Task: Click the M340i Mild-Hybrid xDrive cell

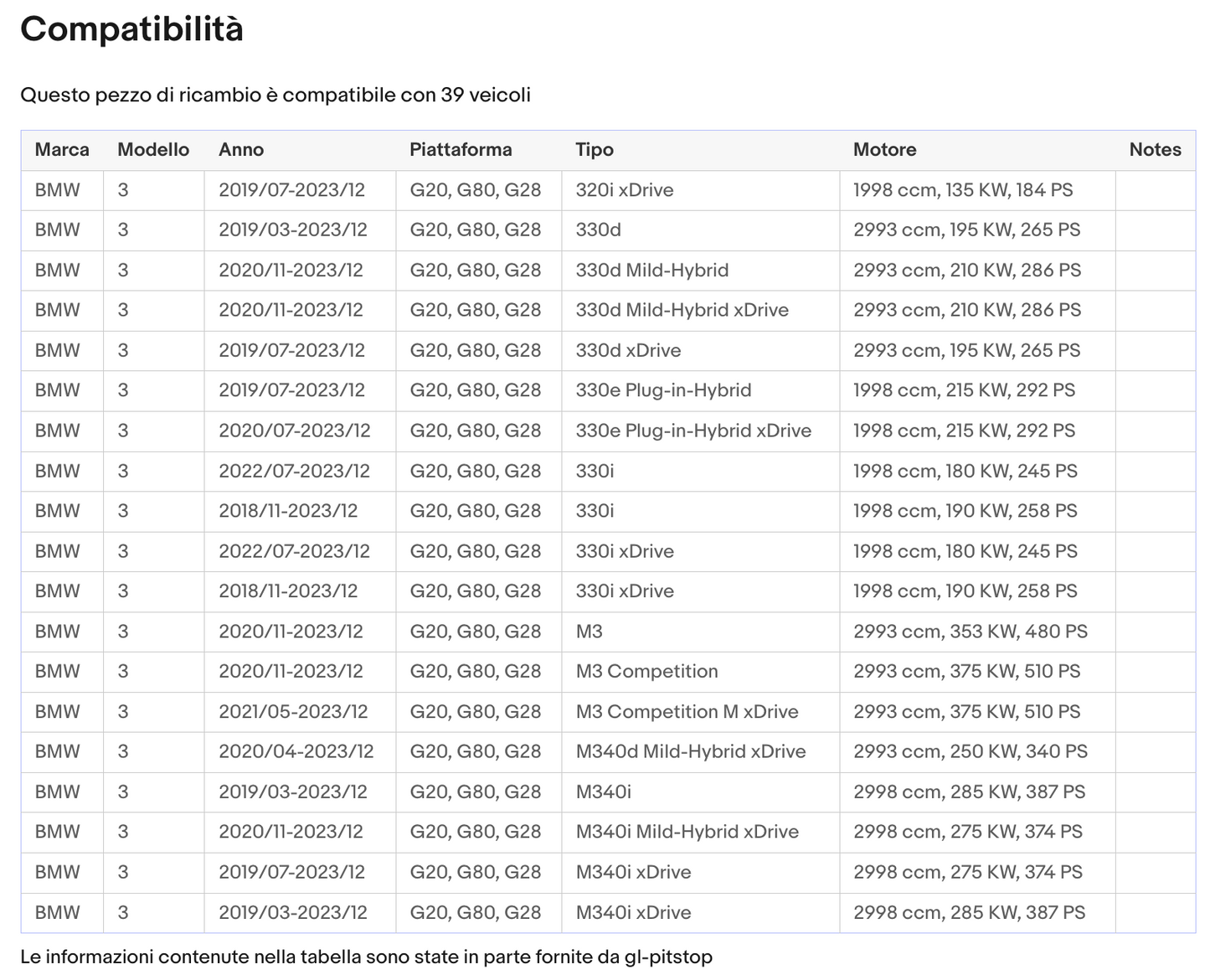Action: 687,832
